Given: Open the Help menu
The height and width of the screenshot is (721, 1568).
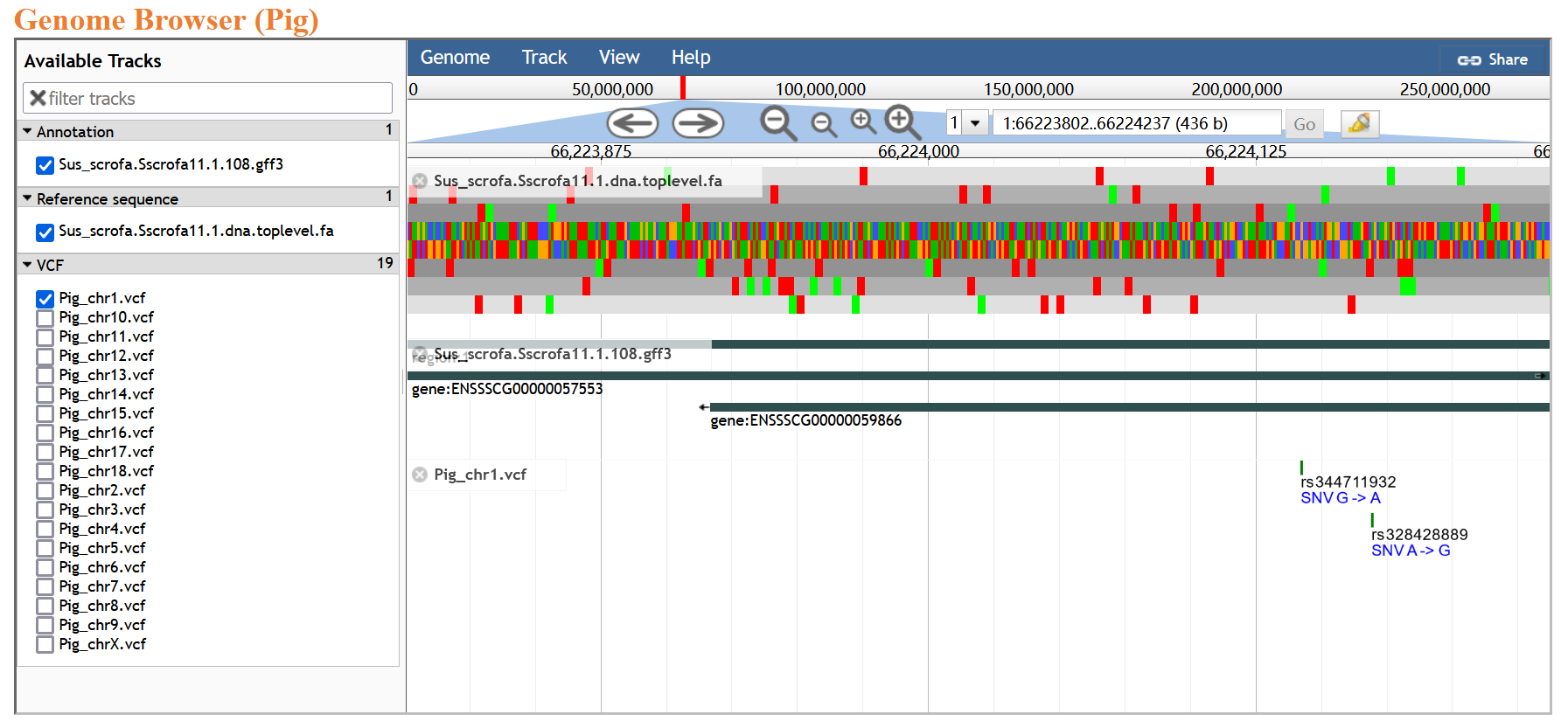Looking at the screenshot, I should coord(691,58).
